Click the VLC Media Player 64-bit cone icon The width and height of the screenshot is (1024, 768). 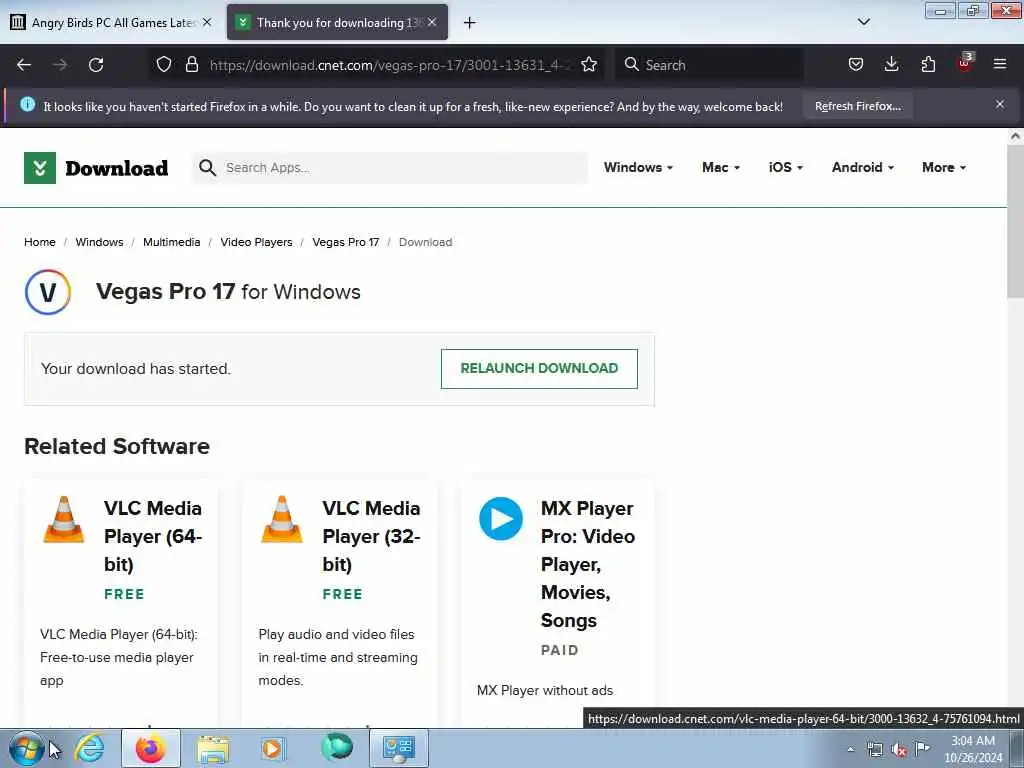coord(63,519)
